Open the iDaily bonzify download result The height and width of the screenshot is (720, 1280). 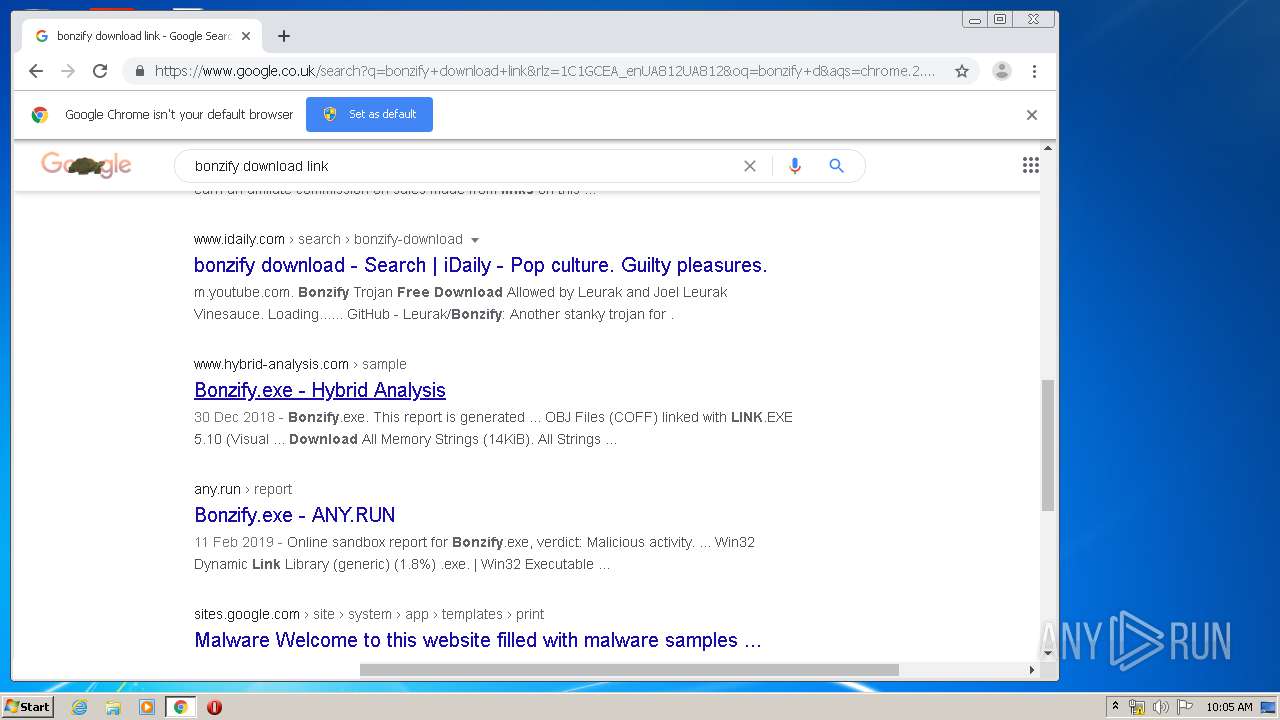point(480,265)
